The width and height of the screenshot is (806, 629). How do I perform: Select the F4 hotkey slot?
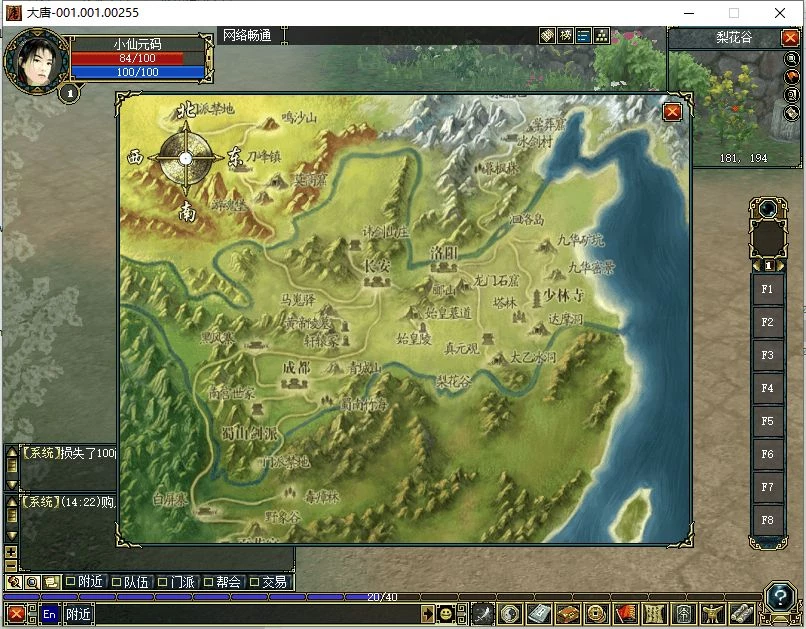pos(767,388)
